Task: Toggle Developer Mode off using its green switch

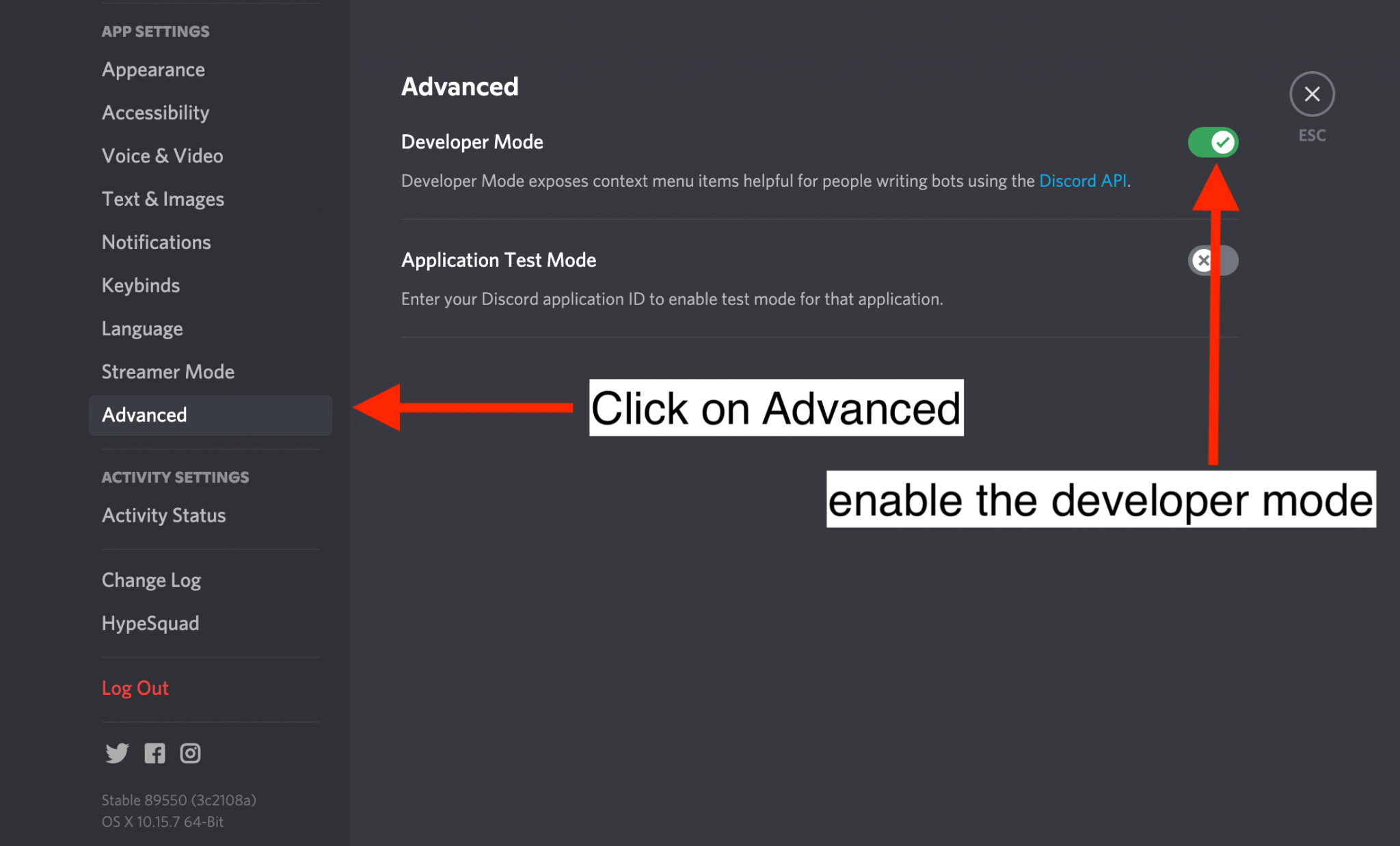Action: (x=1213, y=142)
